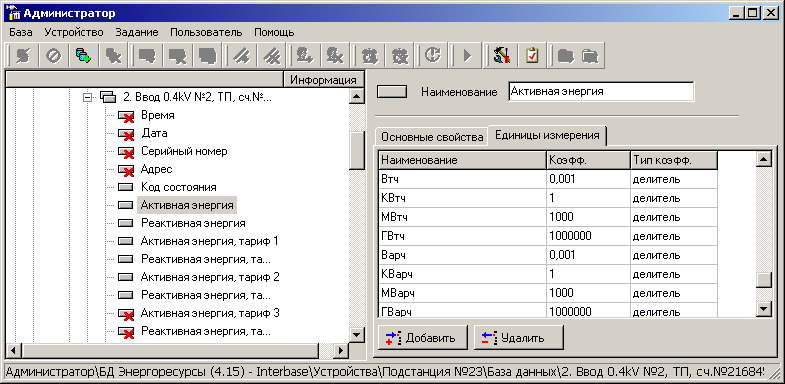Click the parameter icon beside Код состояния
This screenshot has height=384, width=785.
[x=126, y=187]
